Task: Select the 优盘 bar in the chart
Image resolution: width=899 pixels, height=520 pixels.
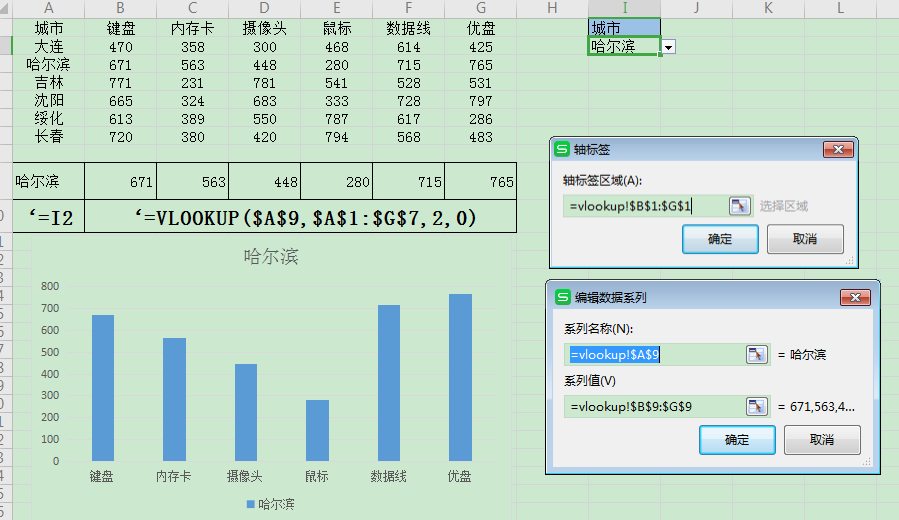Action: click(460, 377)
